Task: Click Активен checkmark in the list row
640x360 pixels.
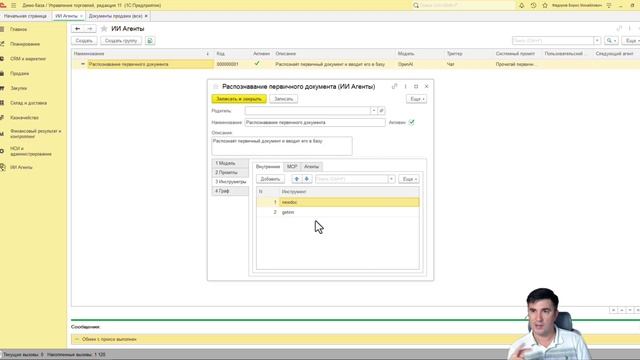Action: coord(257,64)
